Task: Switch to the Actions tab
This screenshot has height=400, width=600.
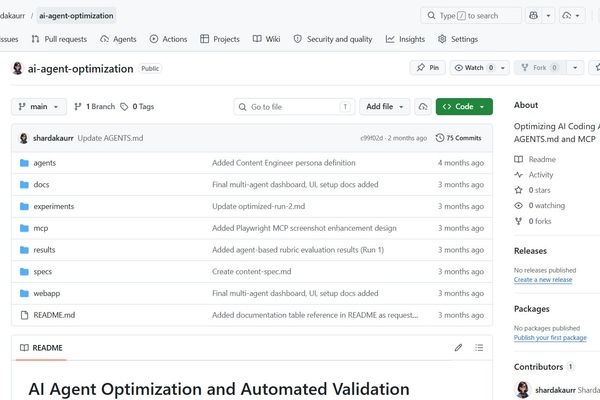Action: [x=168, y=39]
